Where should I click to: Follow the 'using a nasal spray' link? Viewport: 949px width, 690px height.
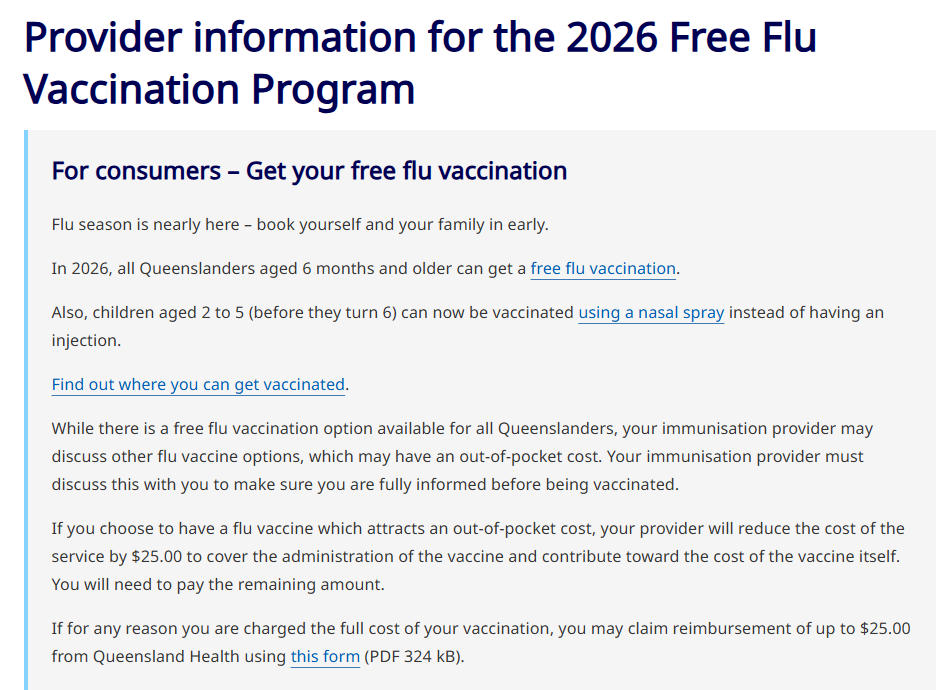tap(651, 312)
